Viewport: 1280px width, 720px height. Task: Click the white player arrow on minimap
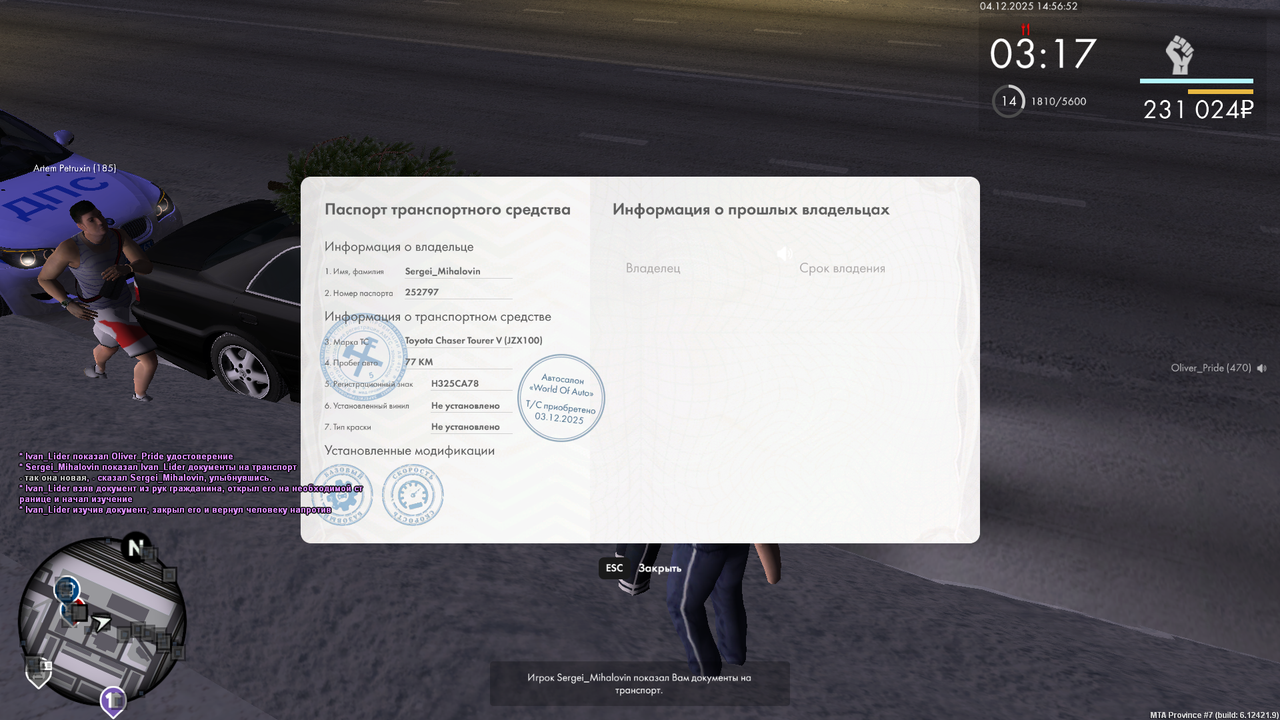(x=102, y=623)
